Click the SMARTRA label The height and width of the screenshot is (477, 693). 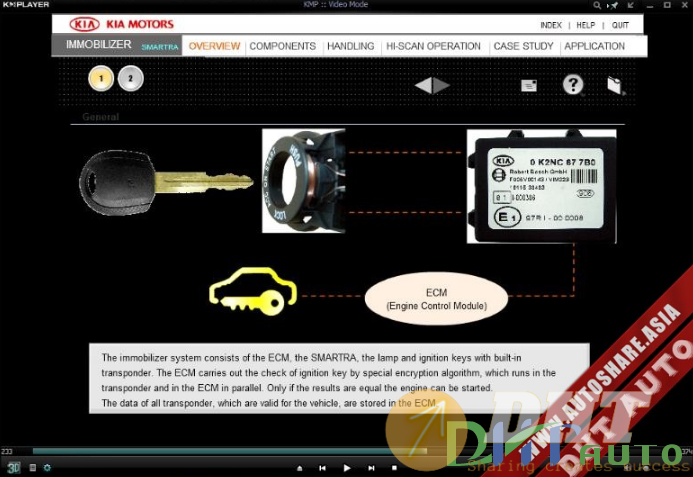tap(160, 47)
